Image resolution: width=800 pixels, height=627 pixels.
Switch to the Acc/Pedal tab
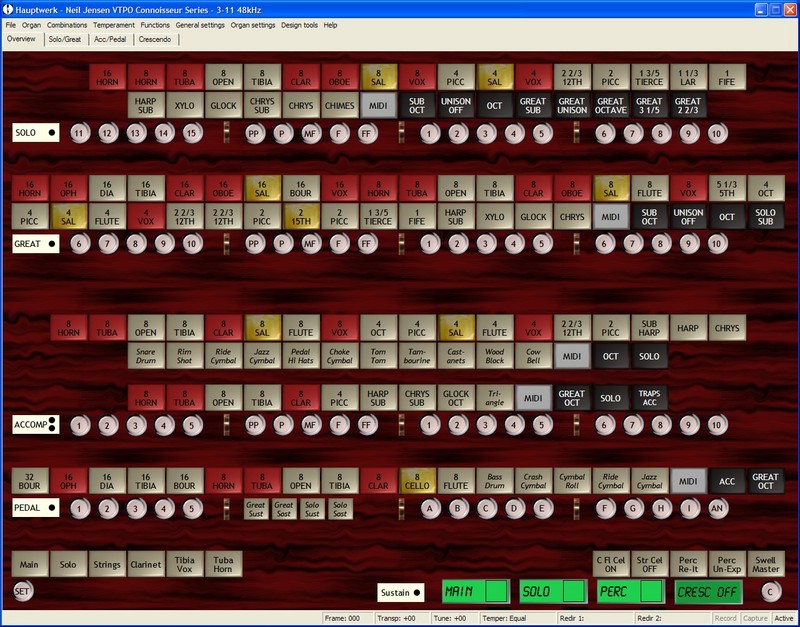(107, 39)
